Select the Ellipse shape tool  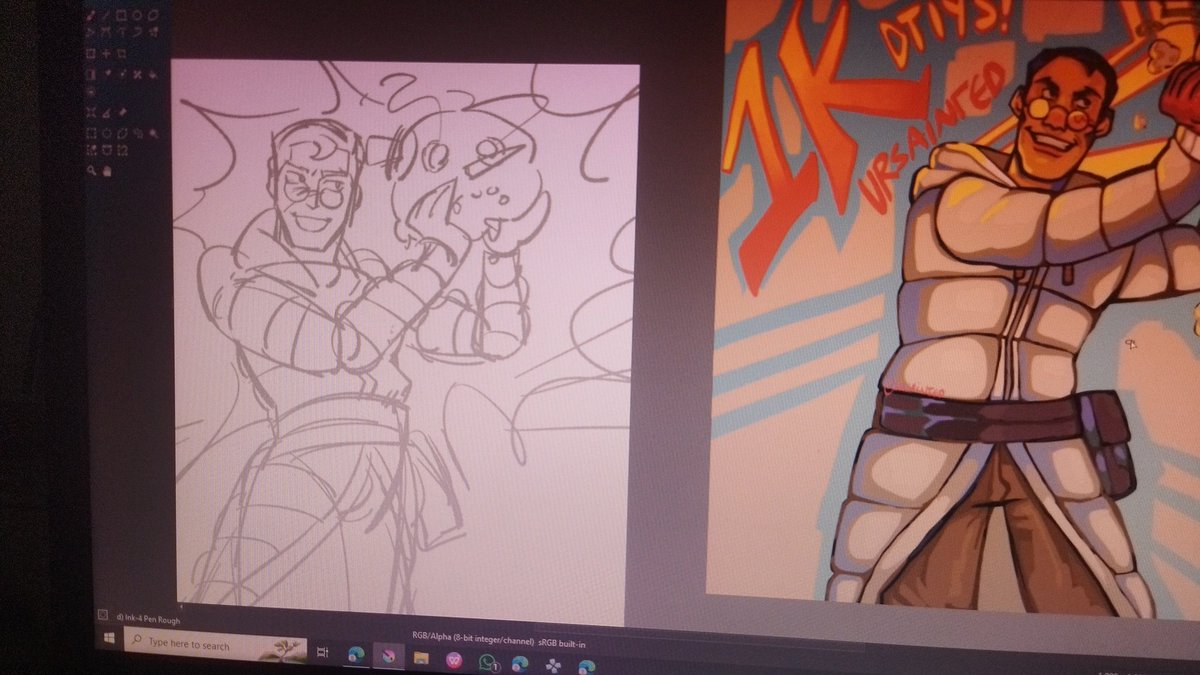point(138,16)
